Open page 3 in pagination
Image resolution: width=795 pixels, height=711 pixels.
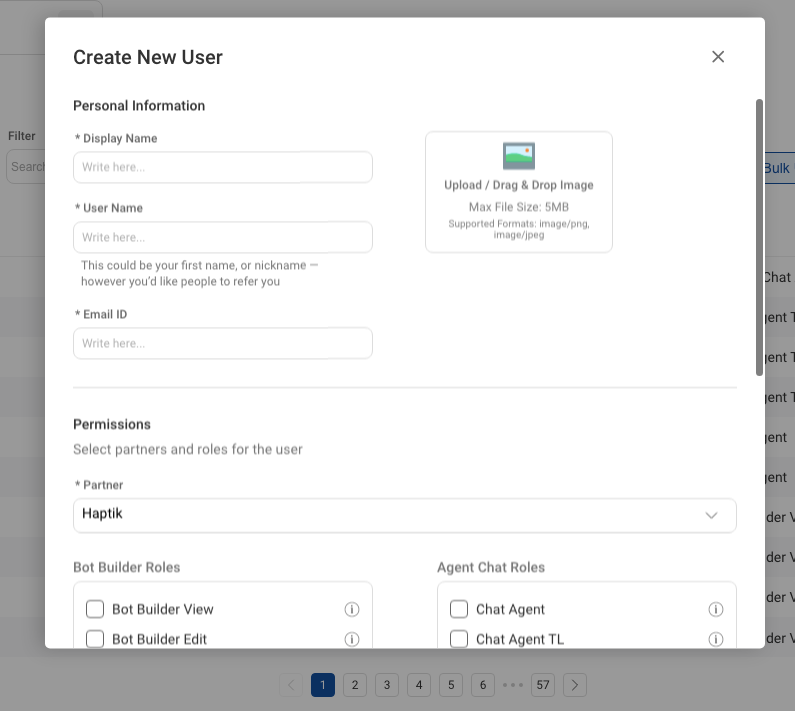point(387,685)
